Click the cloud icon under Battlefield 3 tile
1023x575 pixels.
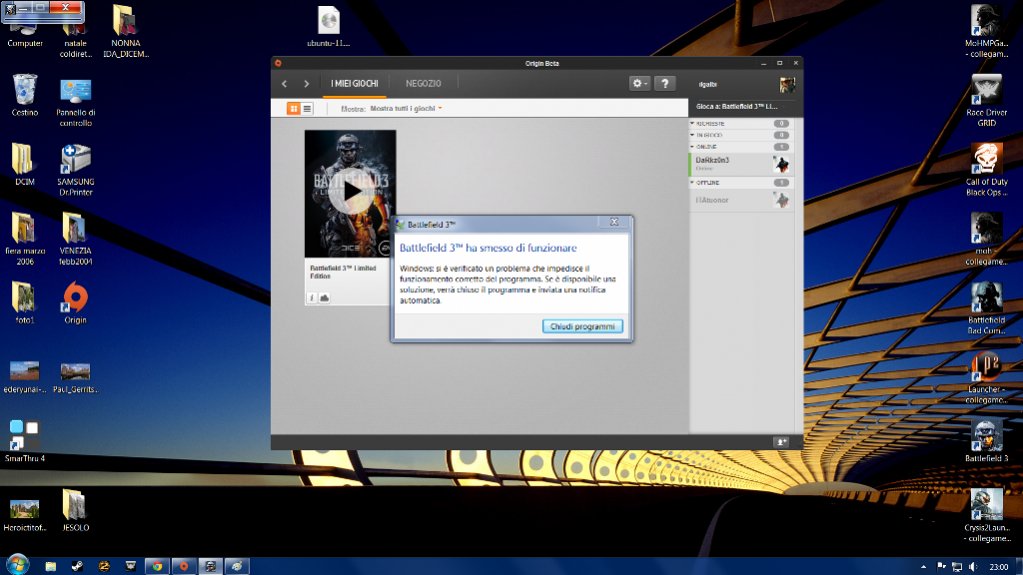point(324,298)
